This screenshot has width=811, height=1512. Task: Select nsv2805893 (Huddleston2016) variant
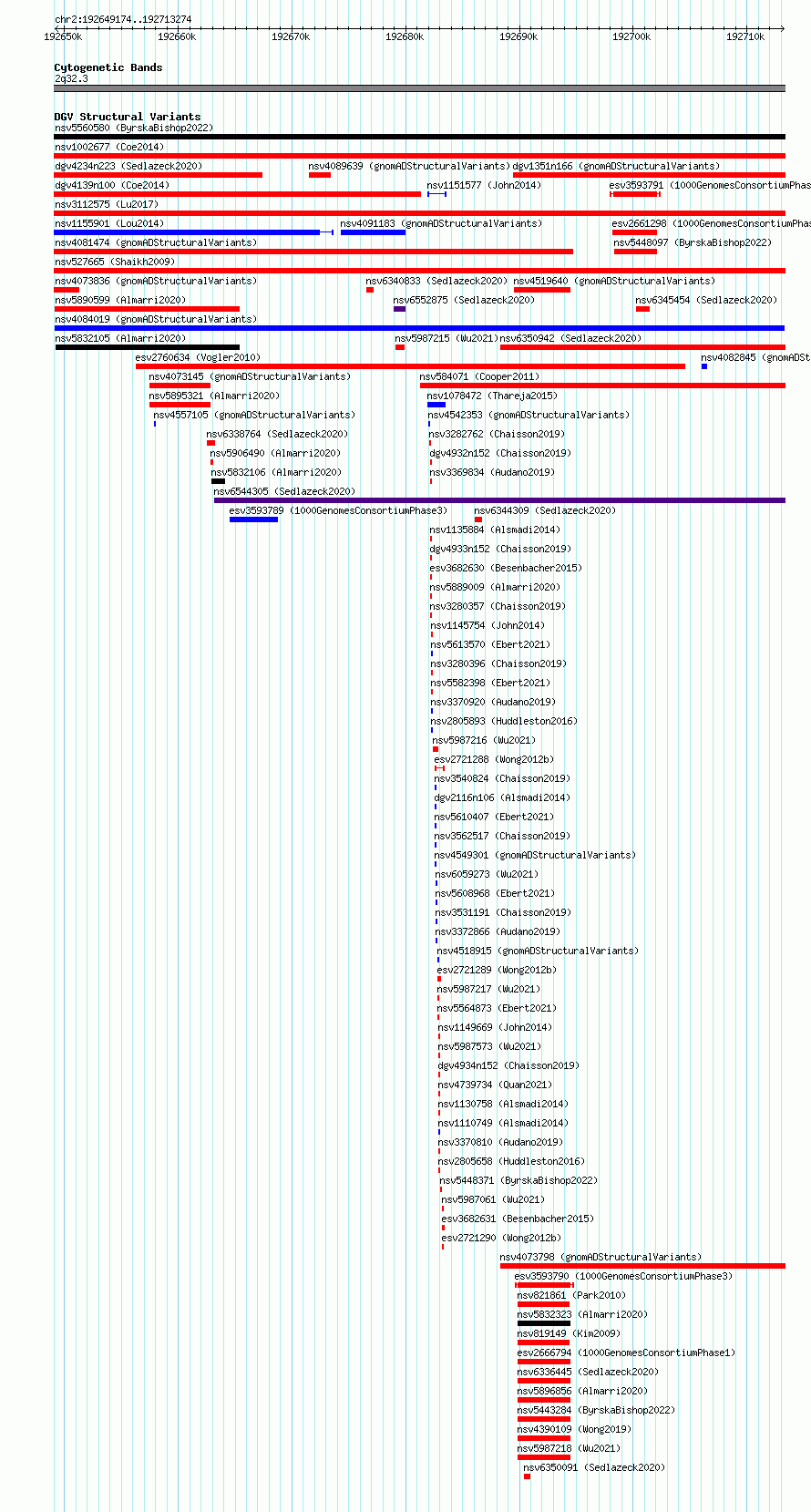pyautogui.click(x=504, y=722)
